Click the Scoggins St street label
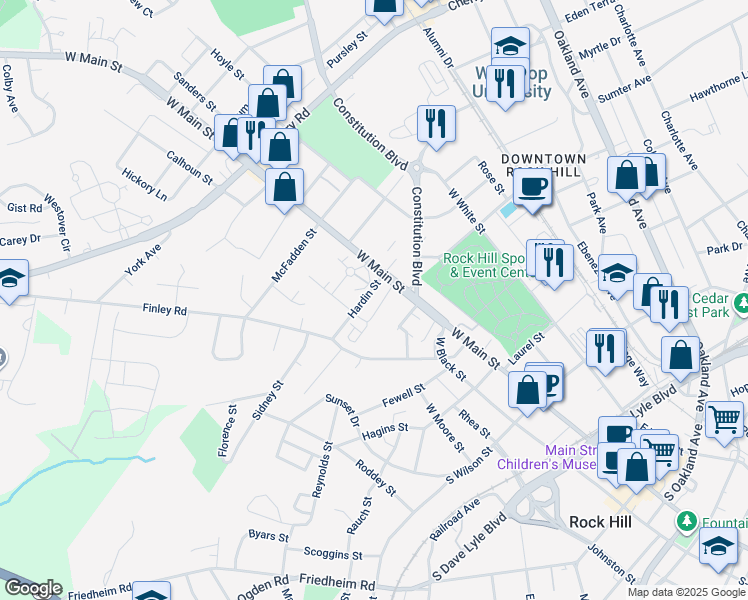The width and height of the screenshot is (748, 600). (333, 554)
